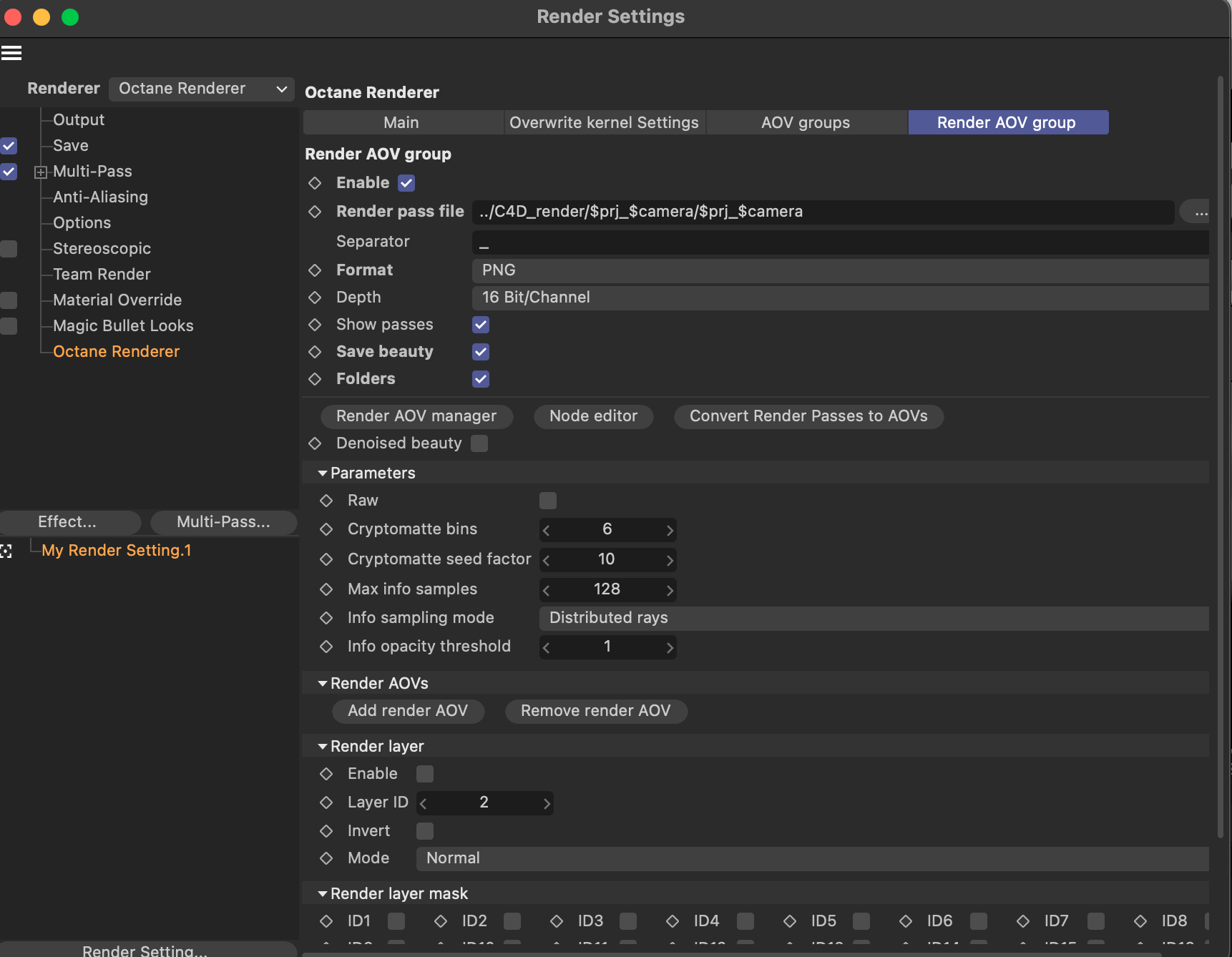Screen dimensions: 1232x957
Task: Decrease Max info samples with left arrow
Action: pos(547,590)
